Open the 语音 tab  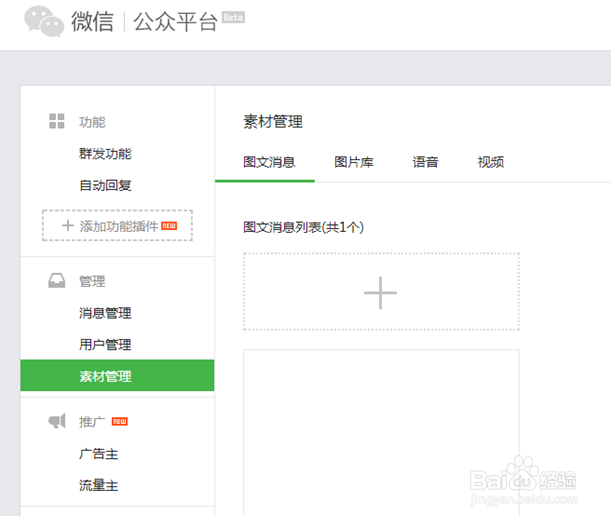pos(425,162)
